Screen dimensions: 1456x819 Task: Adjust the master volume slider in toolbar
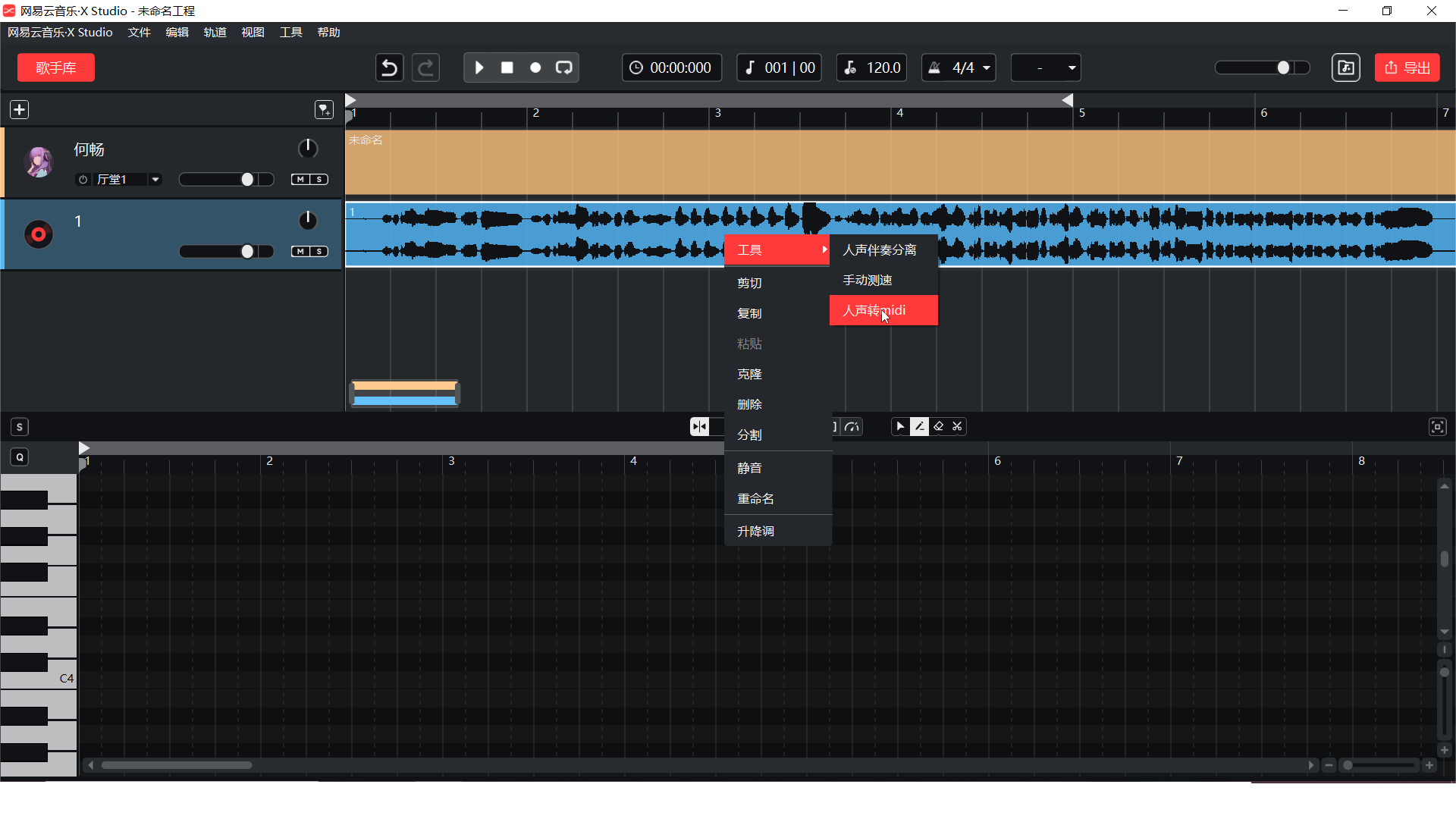pyautogui.click(x=1263, y=67)
